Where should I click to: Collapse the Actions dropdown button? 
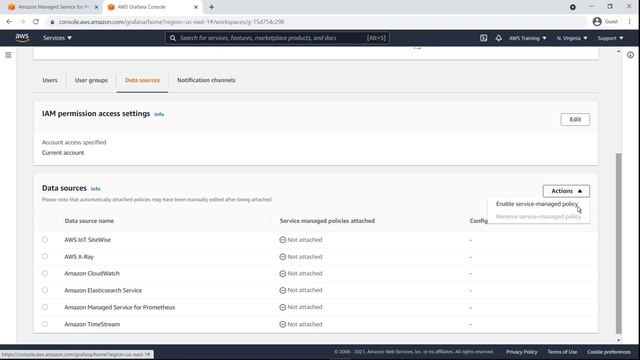click(566, 191)
